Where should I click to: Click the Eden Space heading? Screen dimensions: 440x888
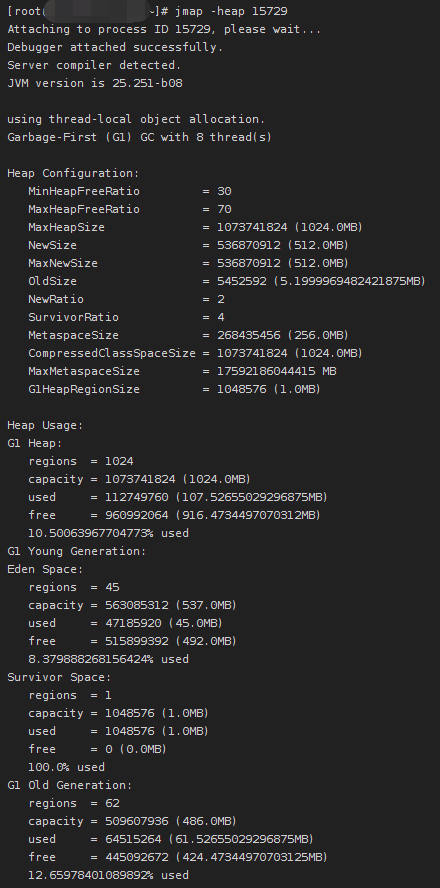tap(45, 569)
